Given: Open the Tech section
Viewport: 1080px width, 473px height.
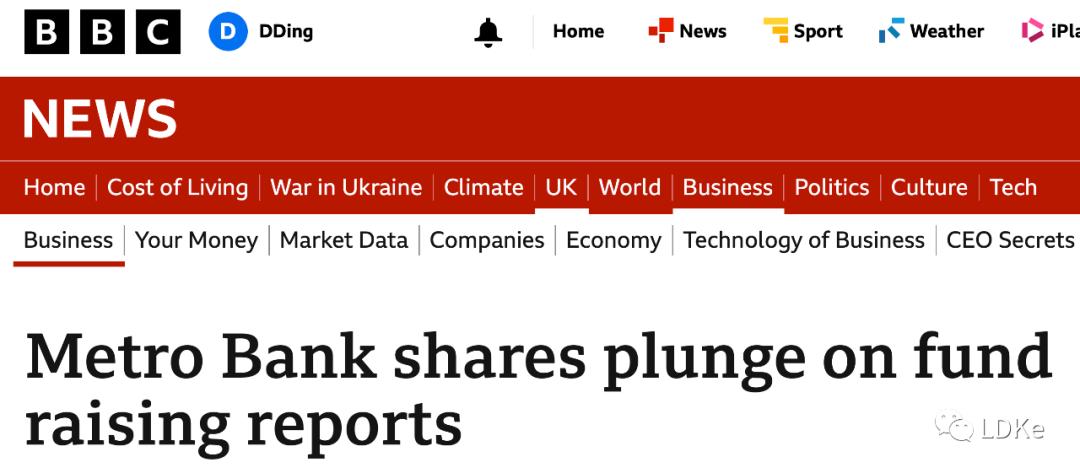Looking at the screenshot, I should 1013,187.
